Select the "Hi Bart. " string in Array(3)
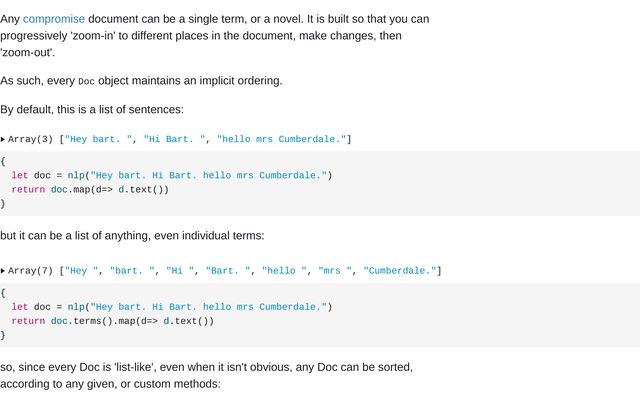640x400 pixels. tap(174, 139)
